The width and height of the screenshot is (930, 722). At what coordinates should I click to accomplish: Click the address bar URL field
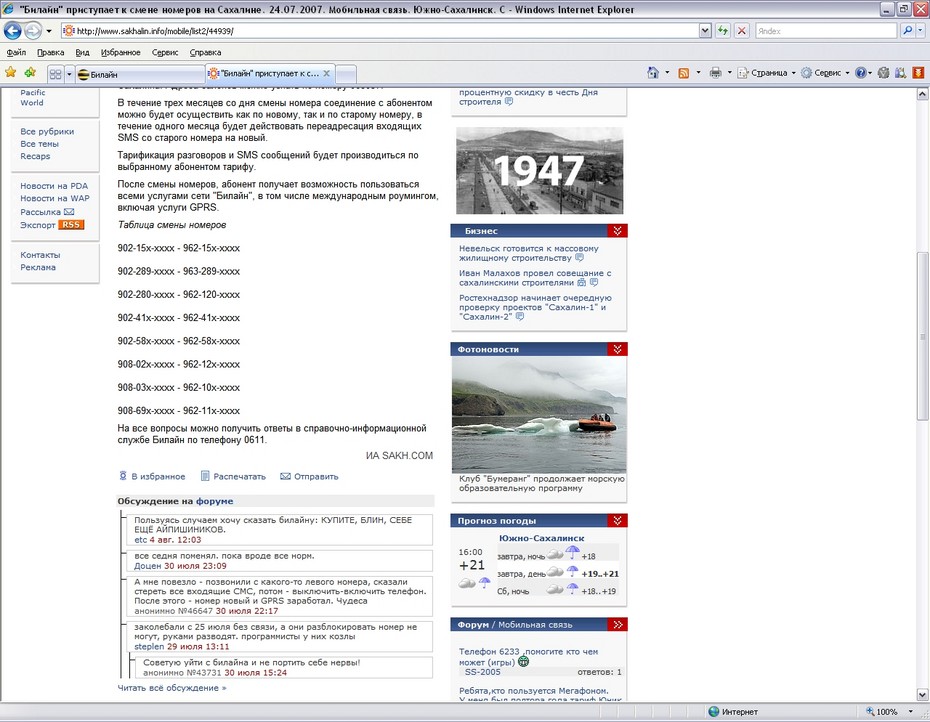point(380,31)
